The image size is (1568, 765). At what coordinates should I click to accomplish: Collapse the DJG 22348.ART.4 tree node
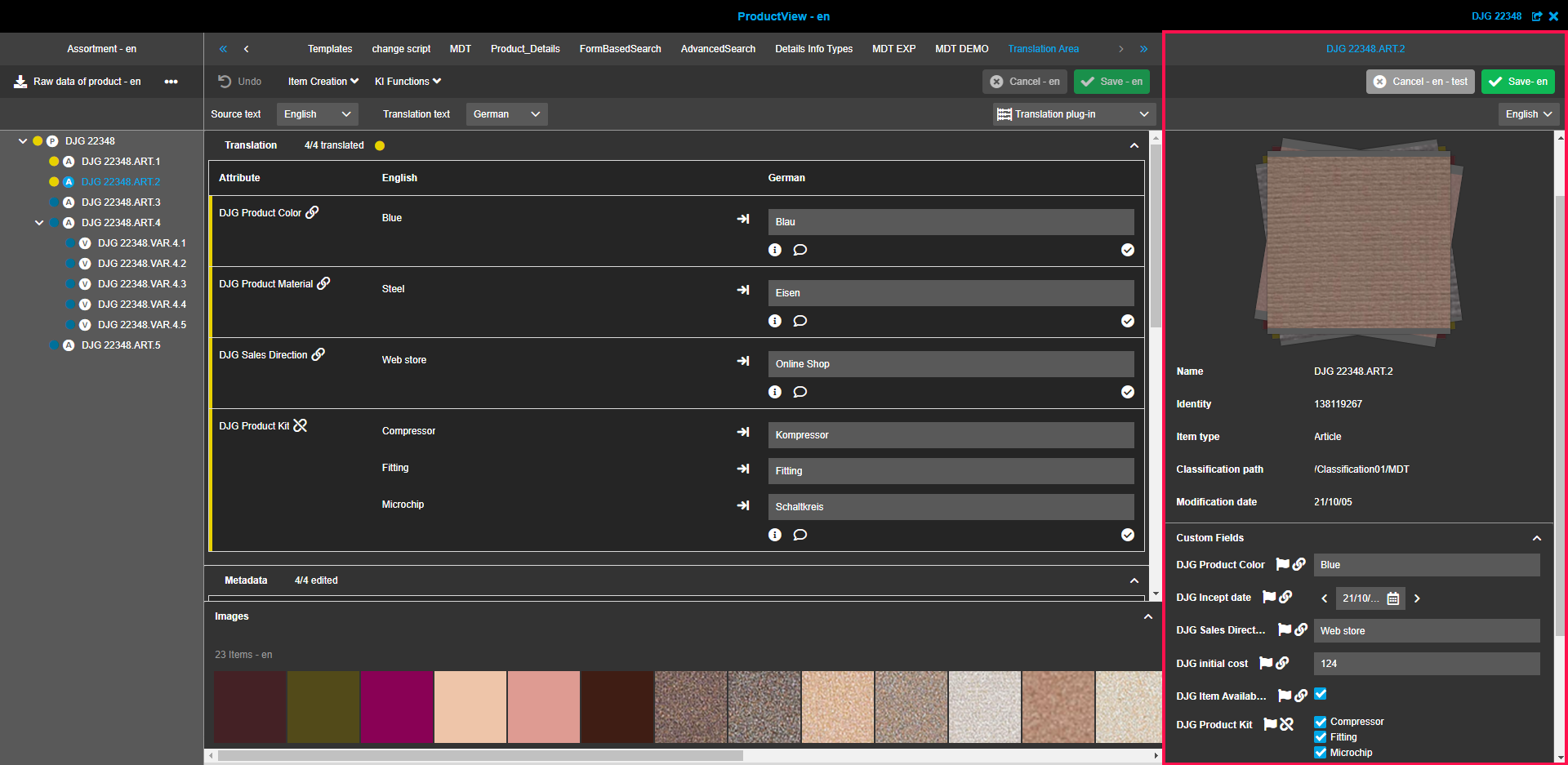39,223
